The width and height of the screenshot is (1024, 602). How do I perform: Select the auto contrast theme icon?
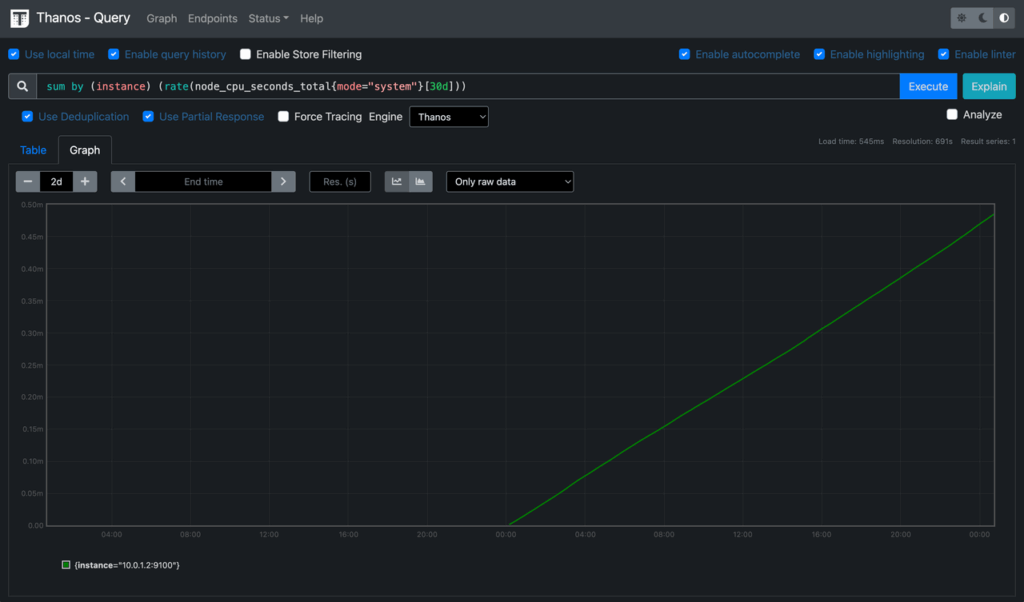pyautogui.click(x=1004, y=18)
